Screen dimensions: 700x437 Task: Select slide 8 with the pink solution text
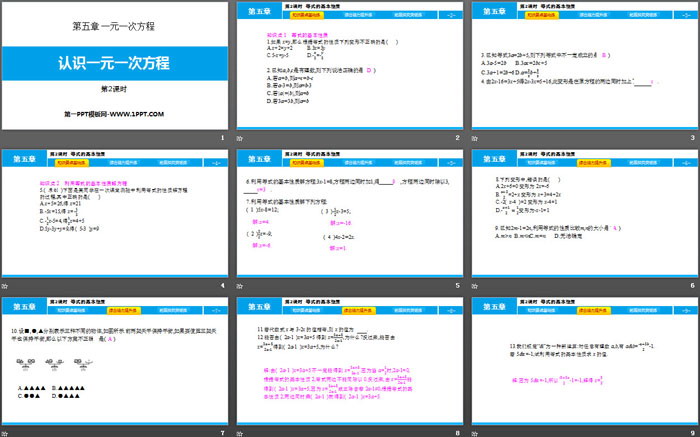(348, 360)
